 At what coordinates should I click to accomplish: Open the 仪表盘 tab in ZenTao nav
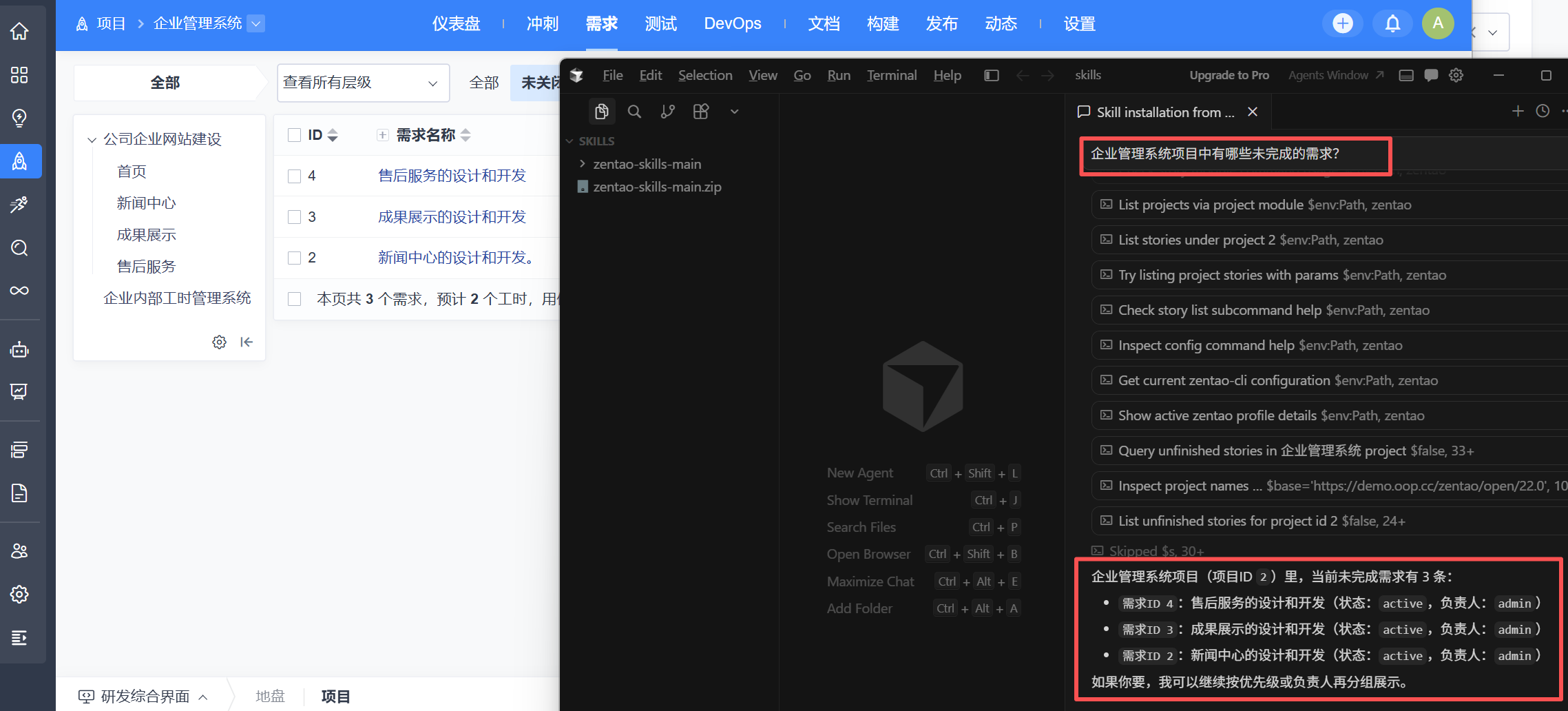pos(456,23)
